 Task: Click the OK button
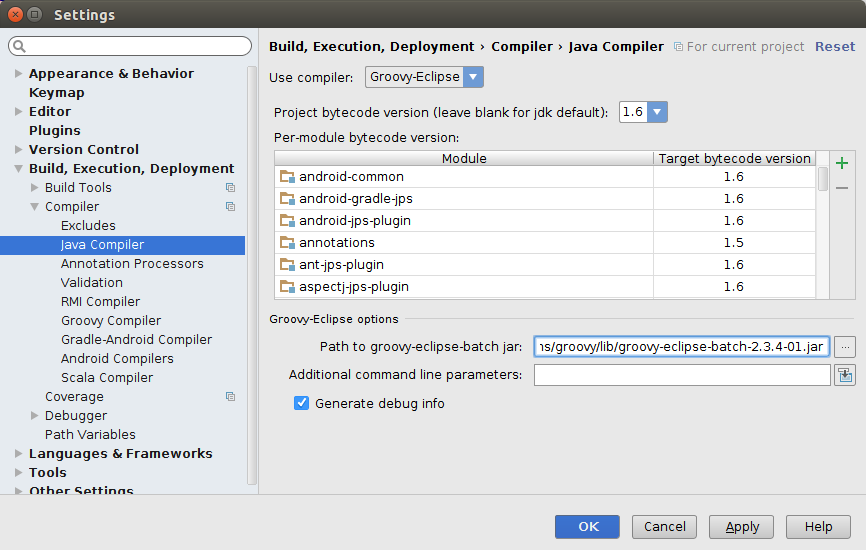click(x=587, y=527)
